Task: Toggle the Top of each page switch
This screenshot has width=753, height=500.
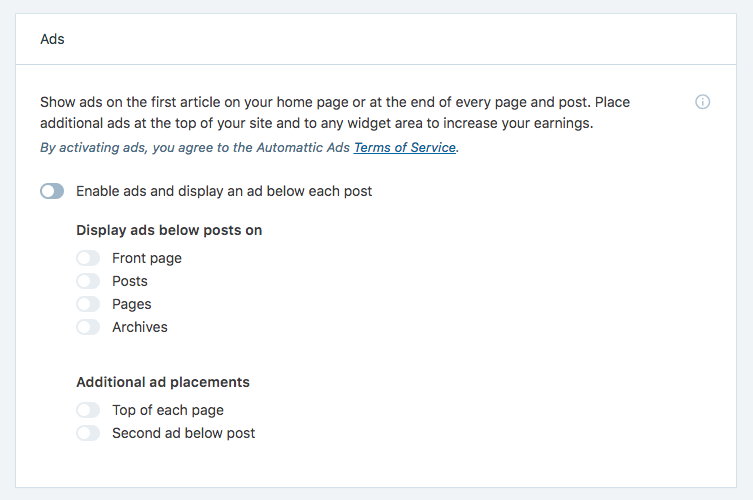Action: (88, 410)
